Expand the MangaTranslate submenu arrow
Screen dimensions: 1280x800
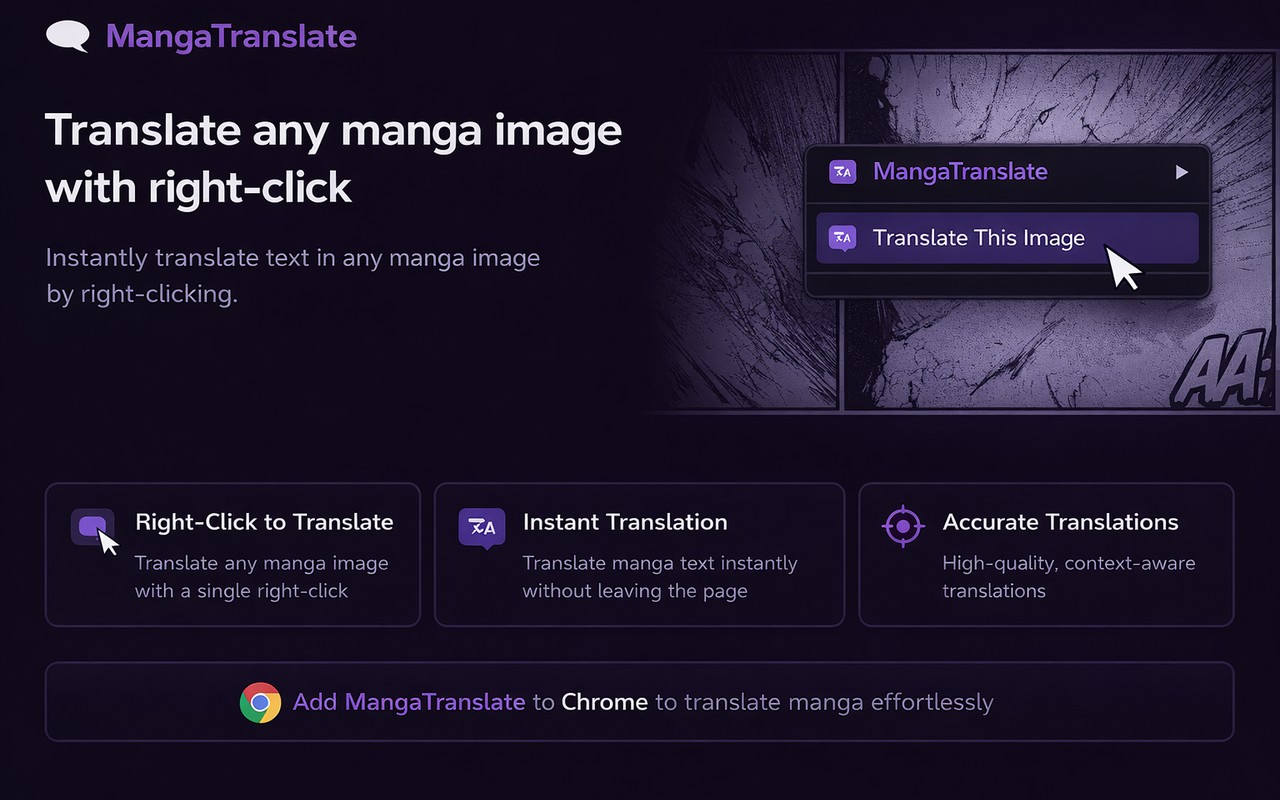click(x=1182, y=172)
